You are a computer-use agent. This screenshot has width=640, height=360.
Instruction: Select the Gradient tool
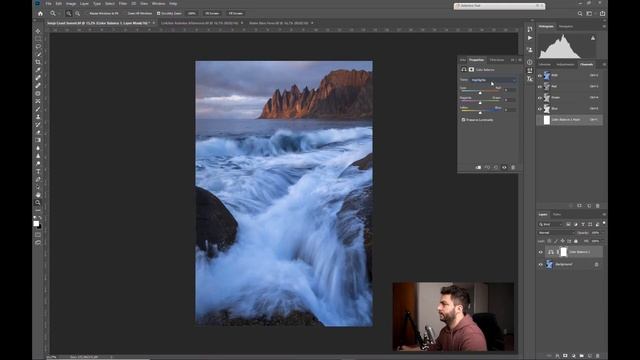38,140
